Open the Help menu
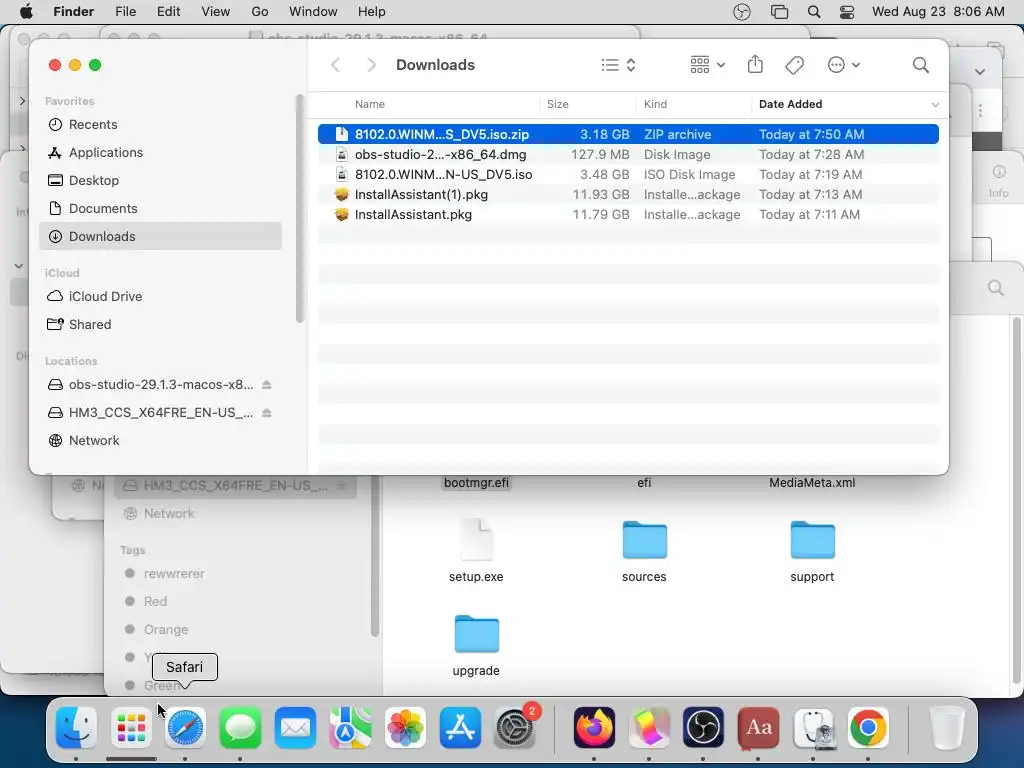 coord(372,12)
